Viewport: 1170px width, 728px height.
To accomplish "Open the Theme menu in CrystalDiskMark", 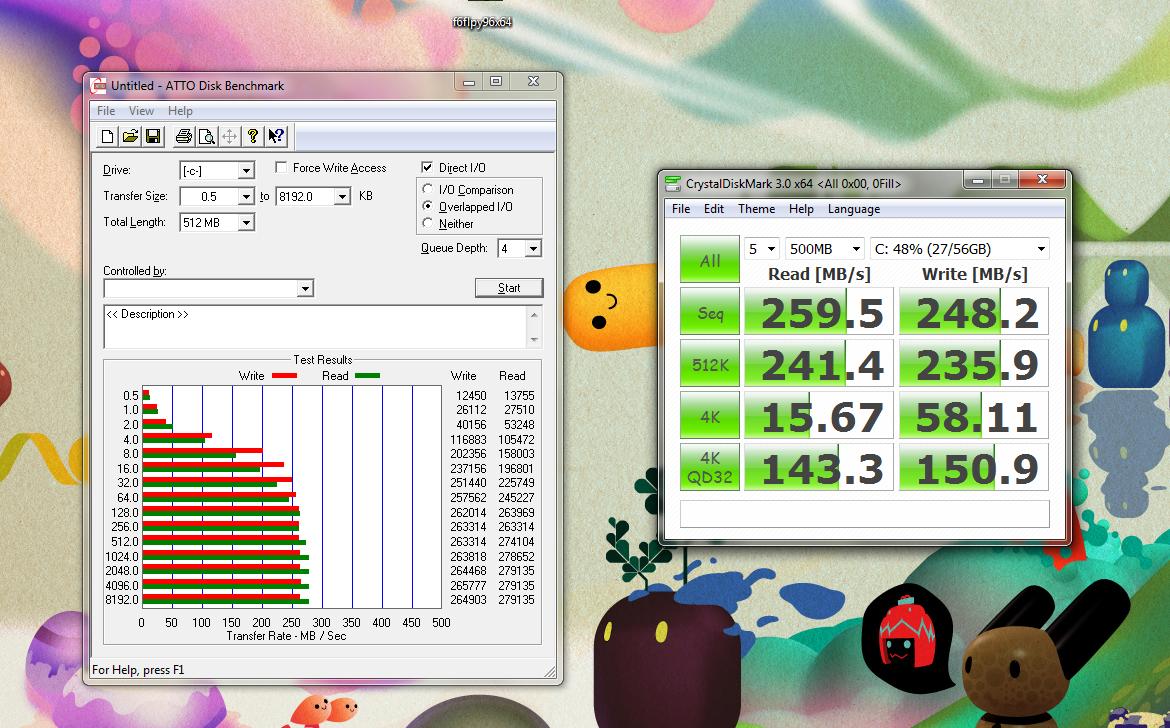I will 756,209.
